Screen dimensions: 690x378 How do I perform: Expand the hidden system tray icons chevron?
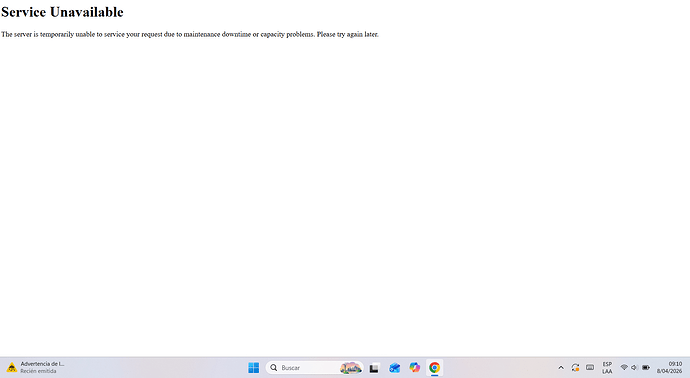coord(561,367)
